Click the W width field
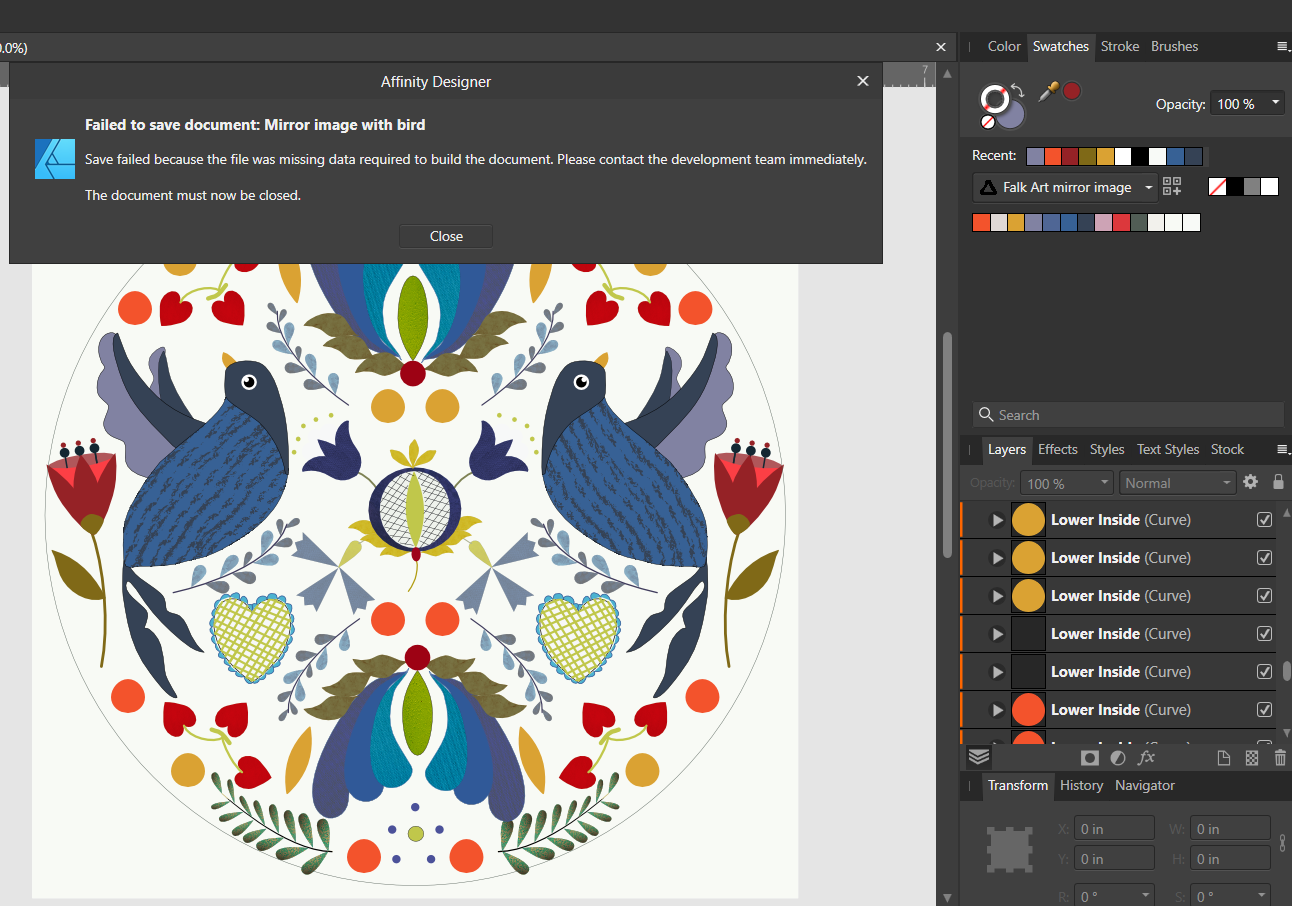 [1230, 828]
